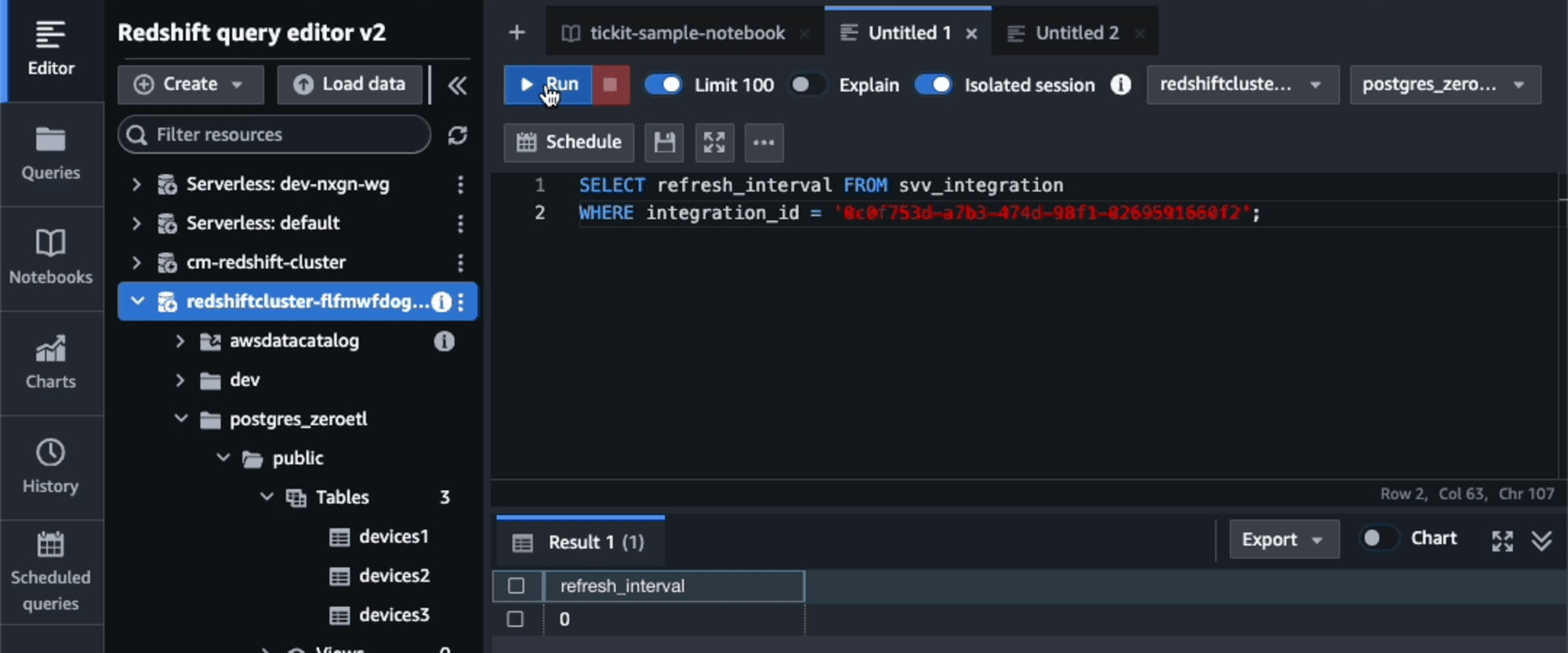Click line 1 SELECT statement in editor

click(x=821, y=186)
